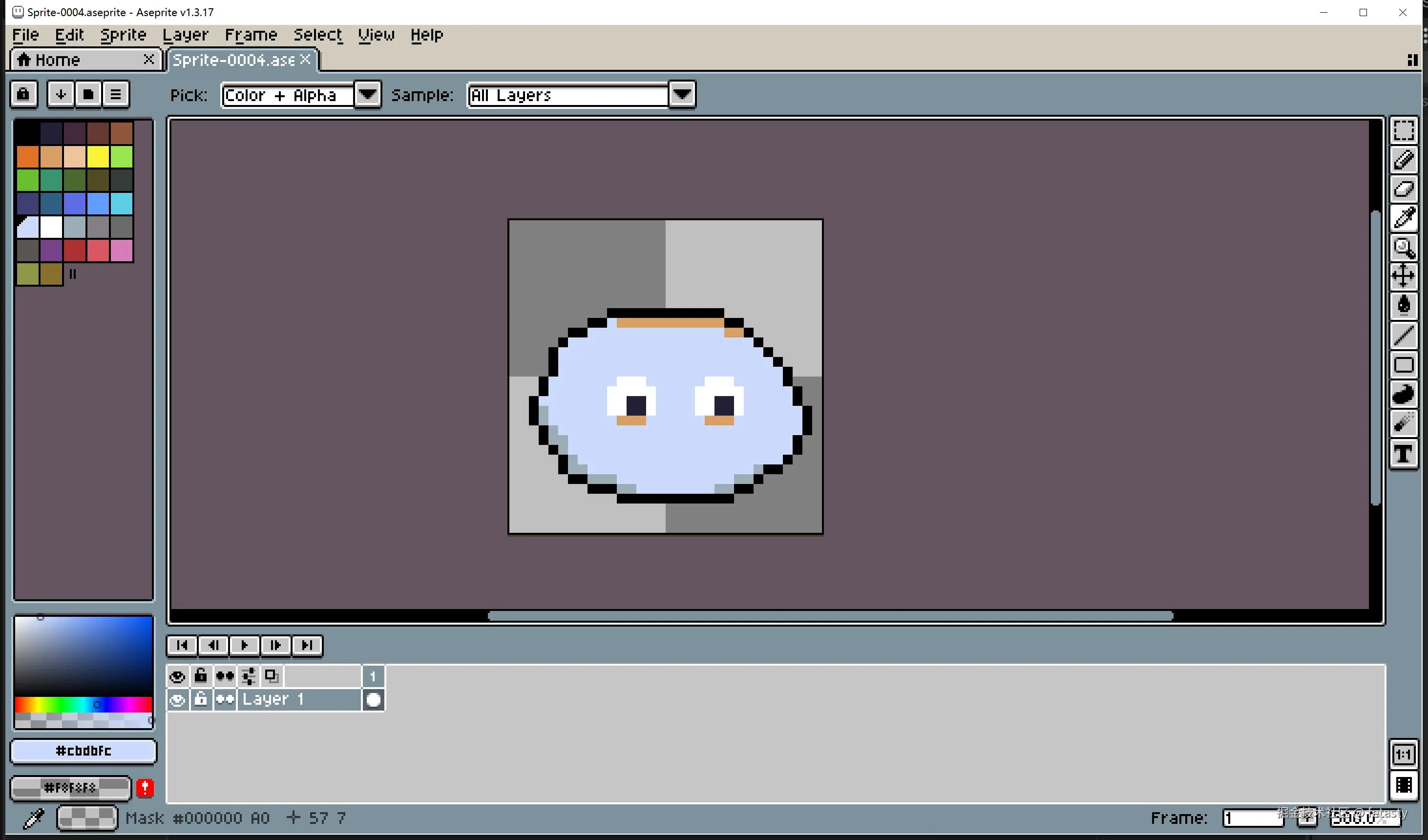Open the Pick mode dropdown
This screenshot has width=1428, height=840.
point(368,95)
